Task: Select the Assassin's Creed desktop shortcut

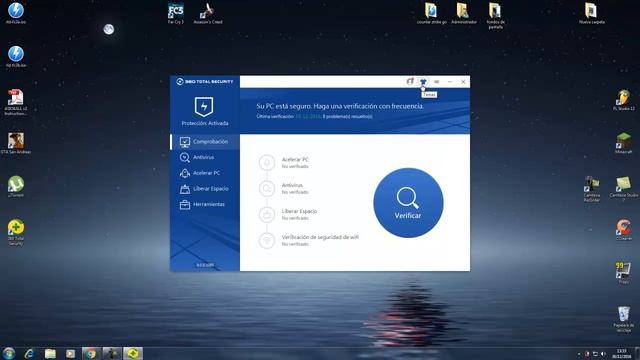Action: point(208,13)
